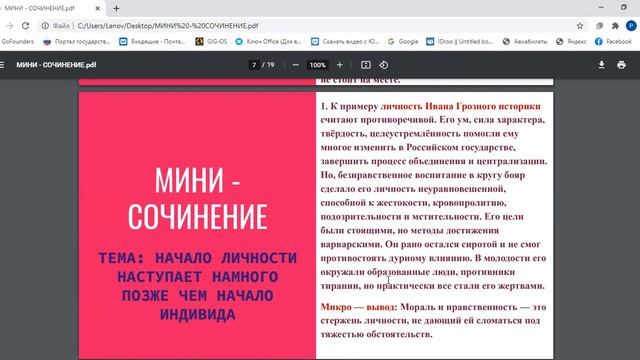The width and height of the screenshot is (640, 360).
Task: Open the Яндекс bookmark
Action: [571, 41]
